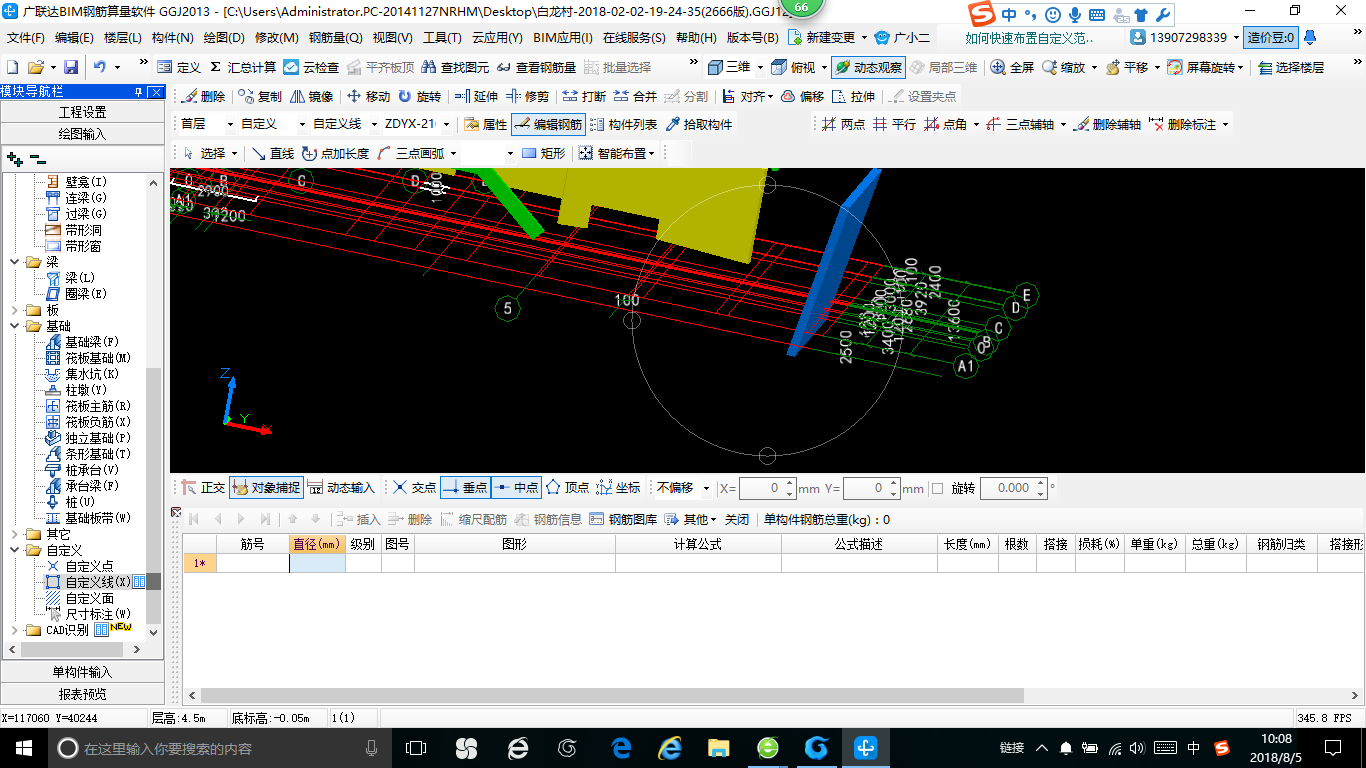Click the Undo arrow icon
1366x768 pixels.
pos(100,67)
